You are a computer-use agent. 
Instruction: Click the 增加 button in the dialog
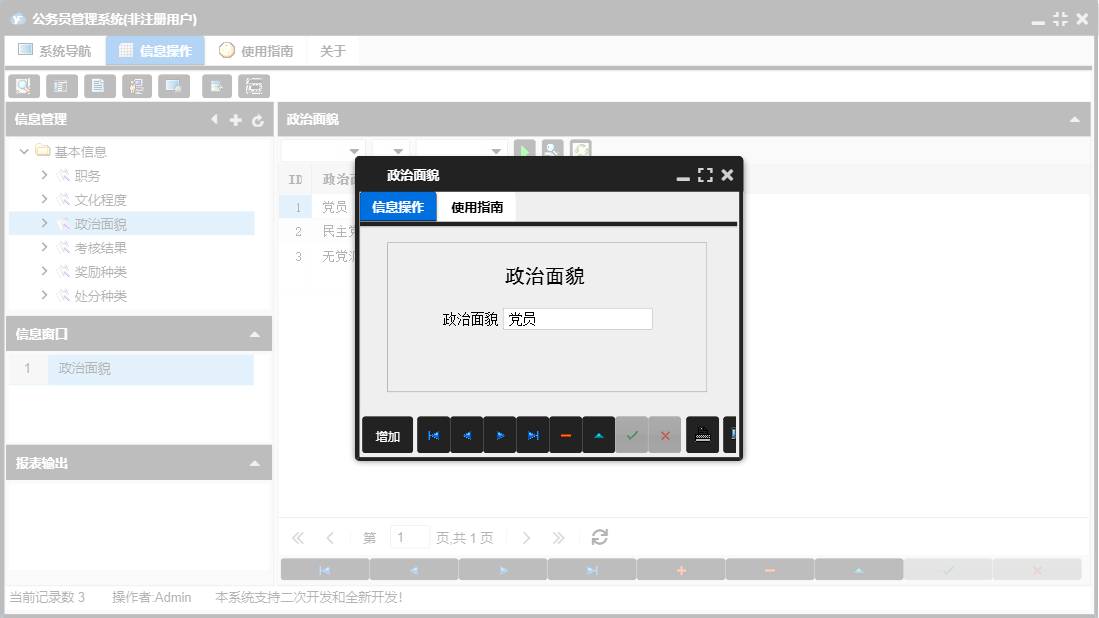(387, 434)
